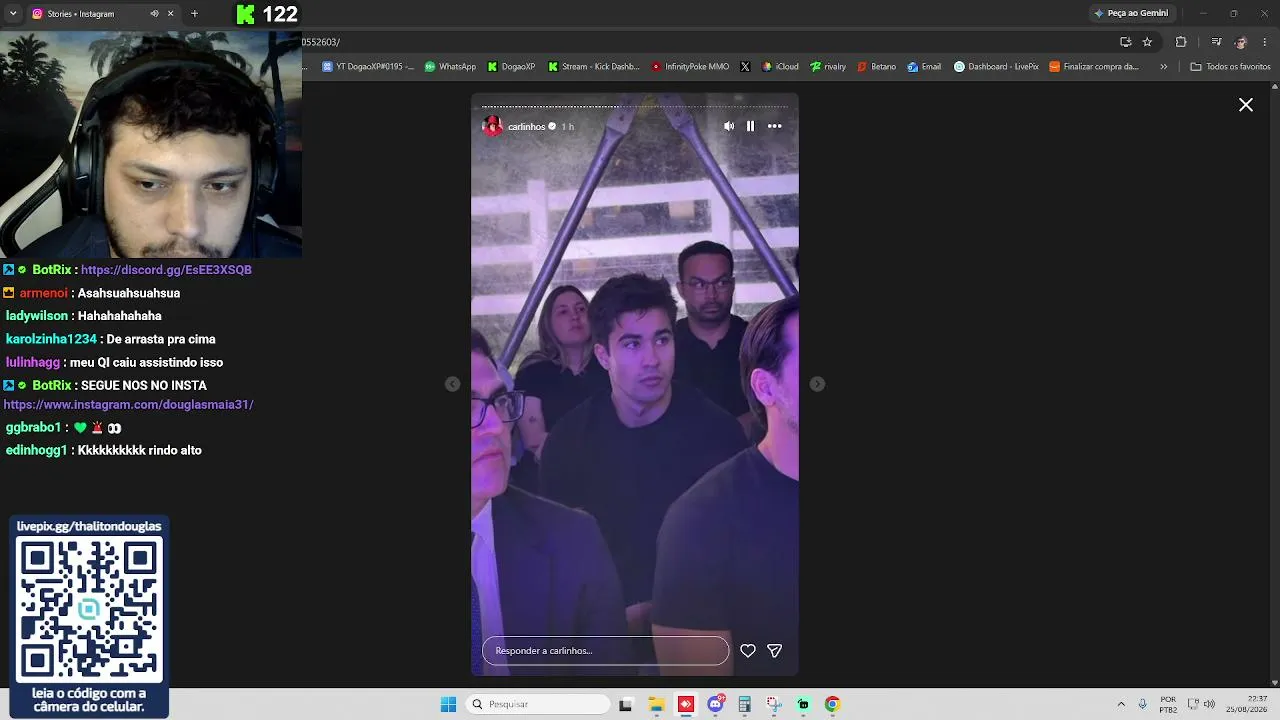Click the livepix QR code image

pos(89,608)
